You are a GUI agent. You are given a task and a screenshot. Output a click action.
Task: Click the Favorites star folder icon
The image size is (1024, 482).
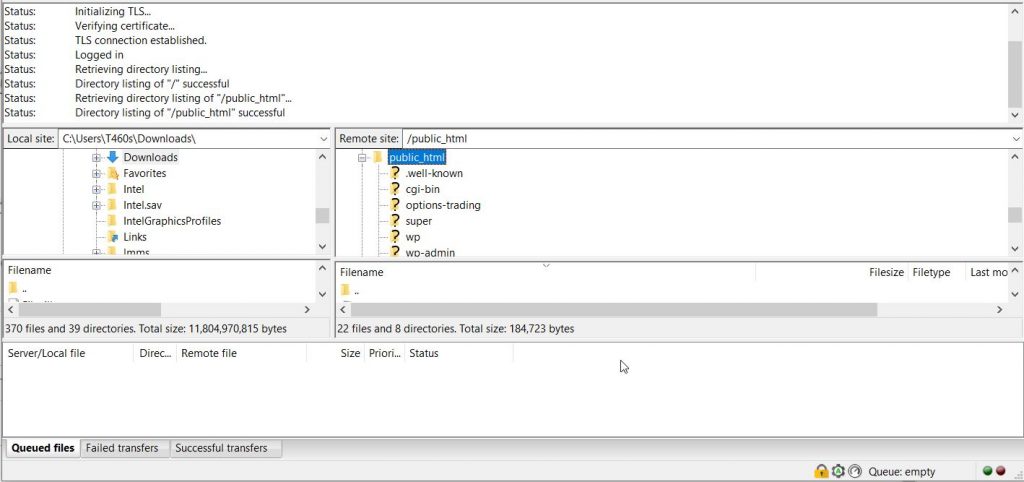click(112, 173)
